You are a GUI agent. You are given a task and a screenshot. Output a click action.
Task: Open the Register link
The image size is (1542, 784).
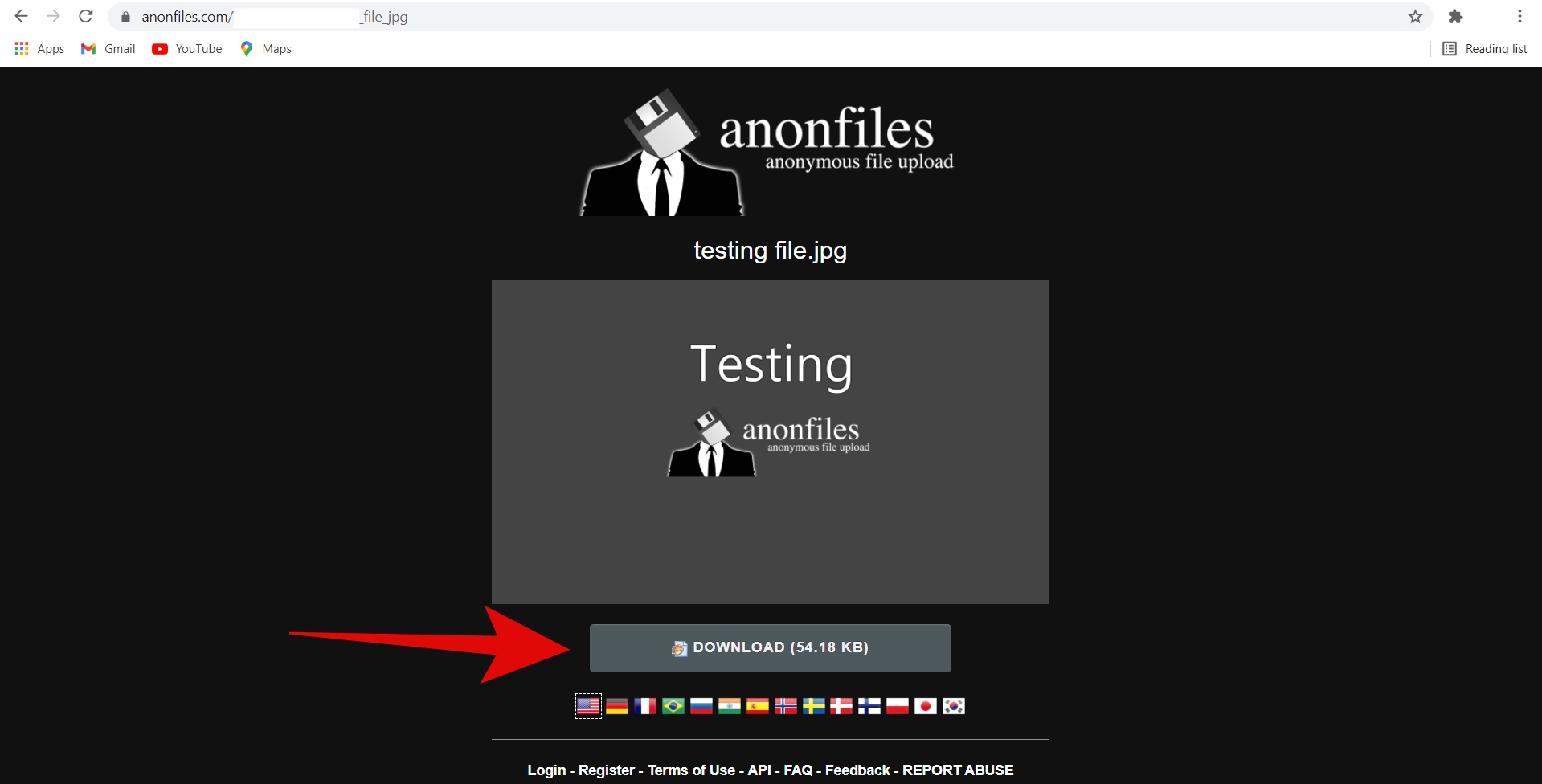(x=607, y=770)
